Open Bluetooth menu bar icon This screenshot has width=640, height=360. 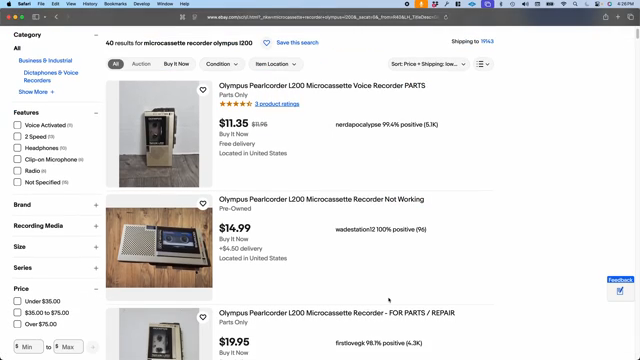pos(501,4)
